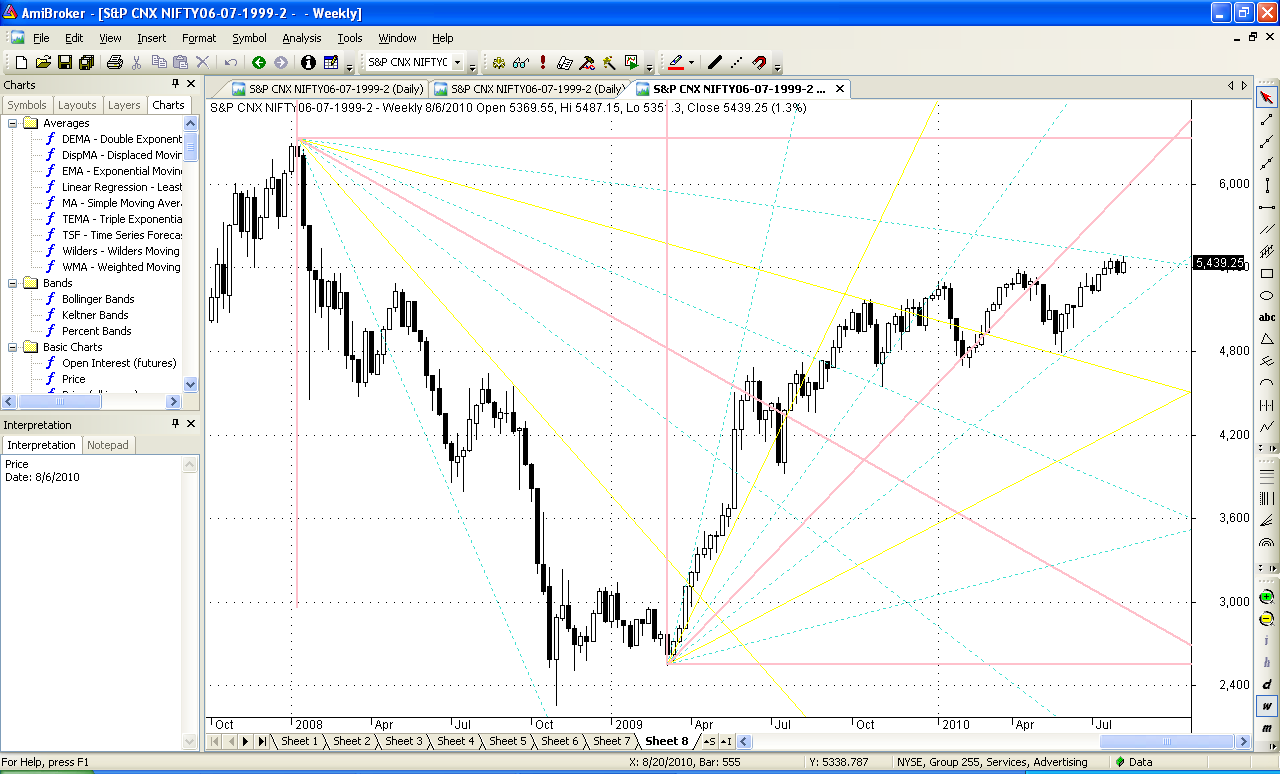
Task: Click the green zoom in icon
Action: pos(1267,596)
